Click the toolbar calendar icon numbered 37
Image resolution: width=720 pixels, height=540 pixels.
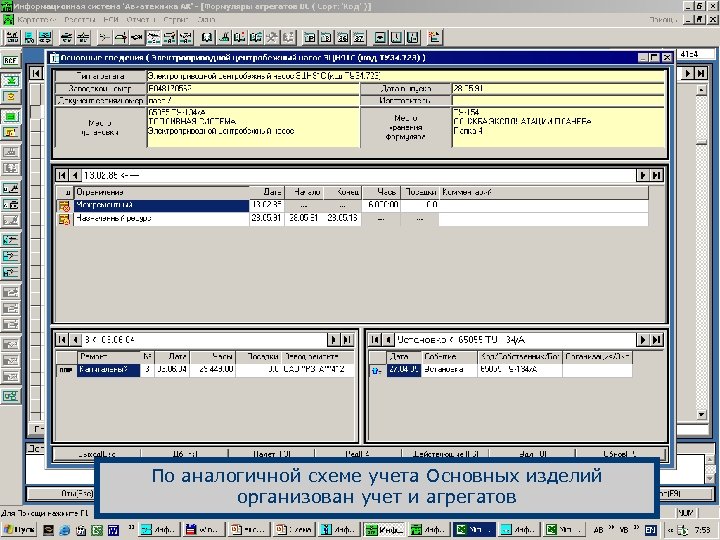359,38
